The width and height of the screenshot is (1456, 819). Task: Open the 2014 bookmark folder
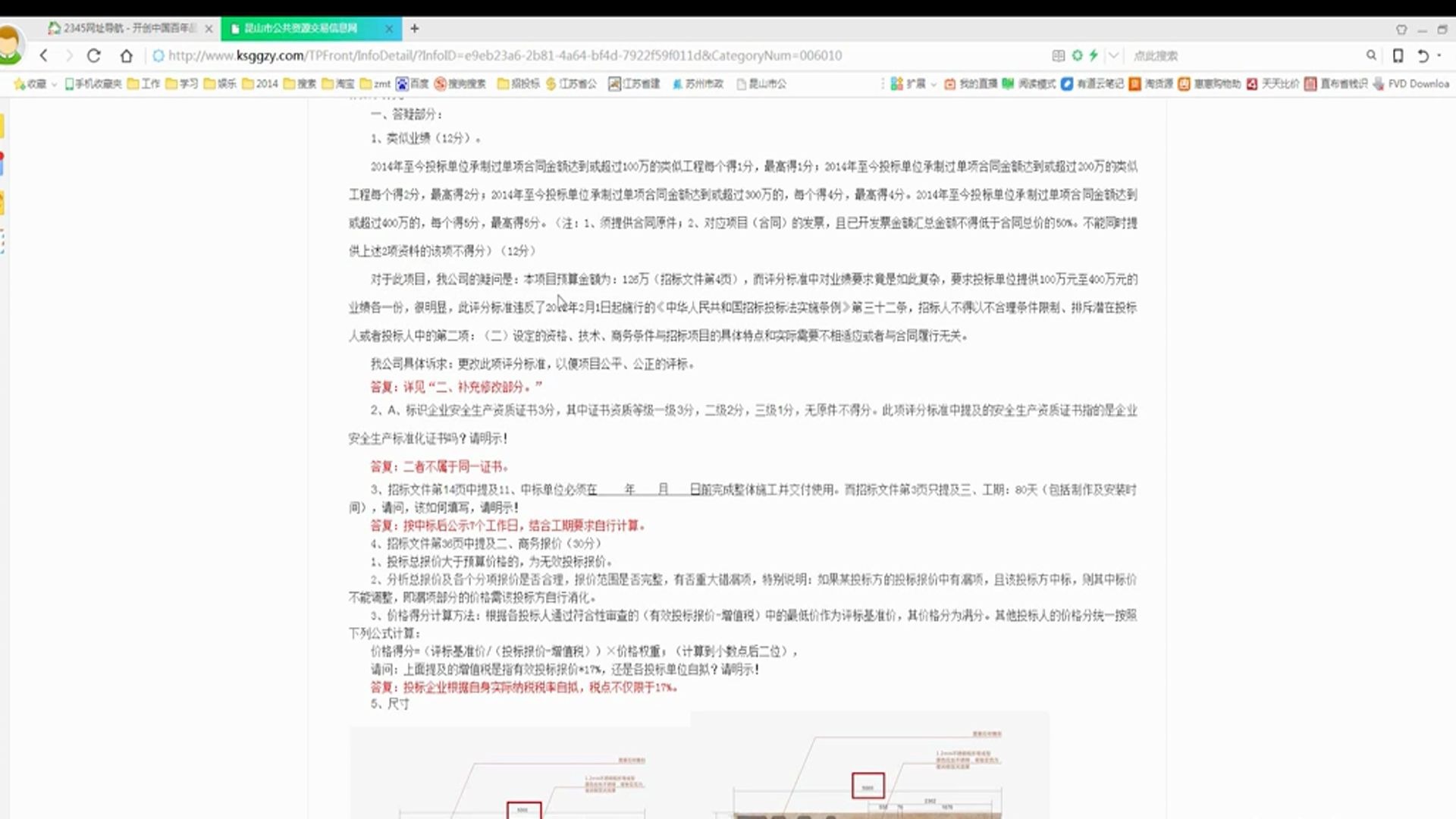coord(260,83)
